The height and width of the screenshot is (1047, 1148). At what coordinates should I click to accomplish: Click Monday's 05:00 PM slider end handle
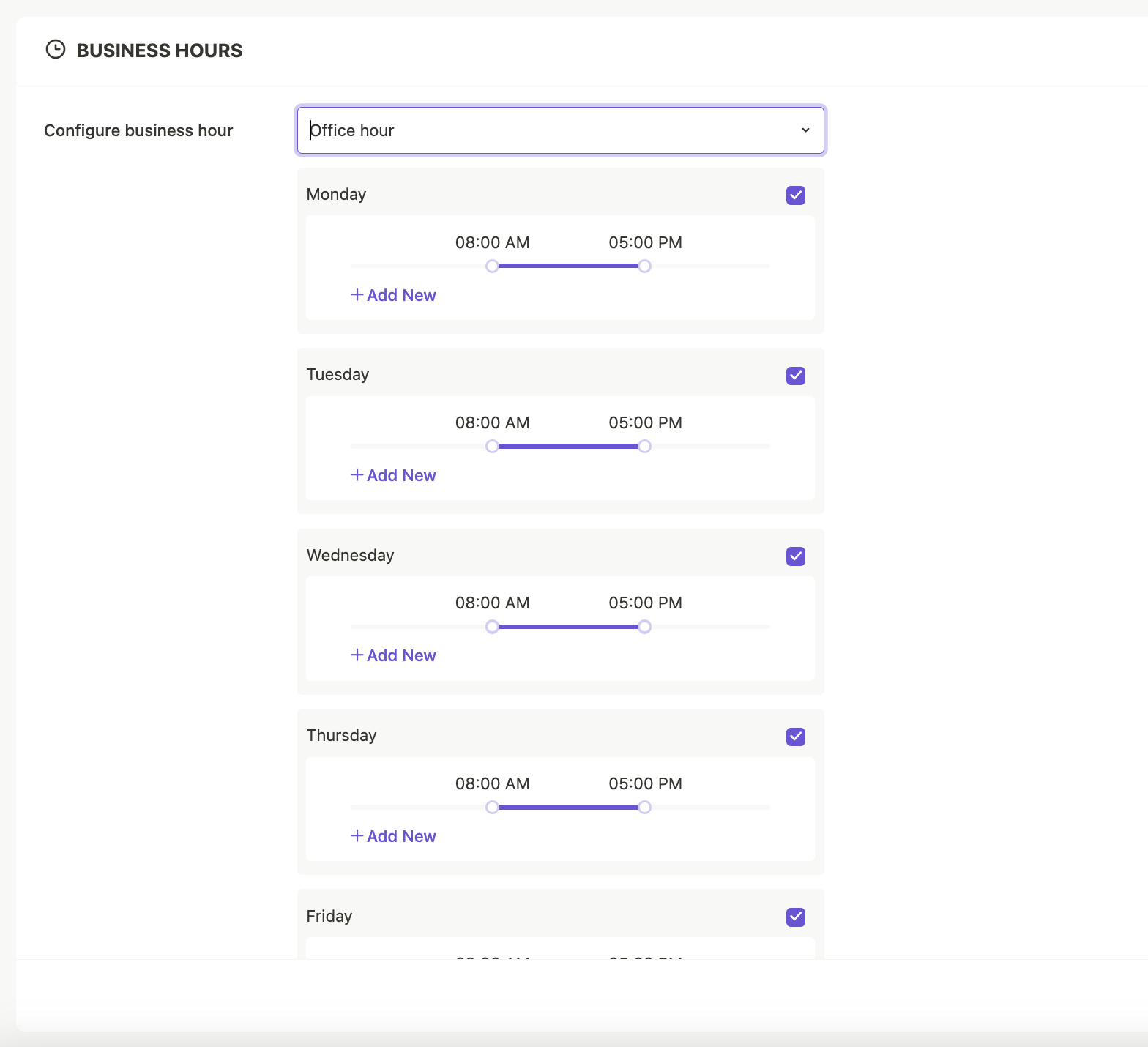[644, 266]
